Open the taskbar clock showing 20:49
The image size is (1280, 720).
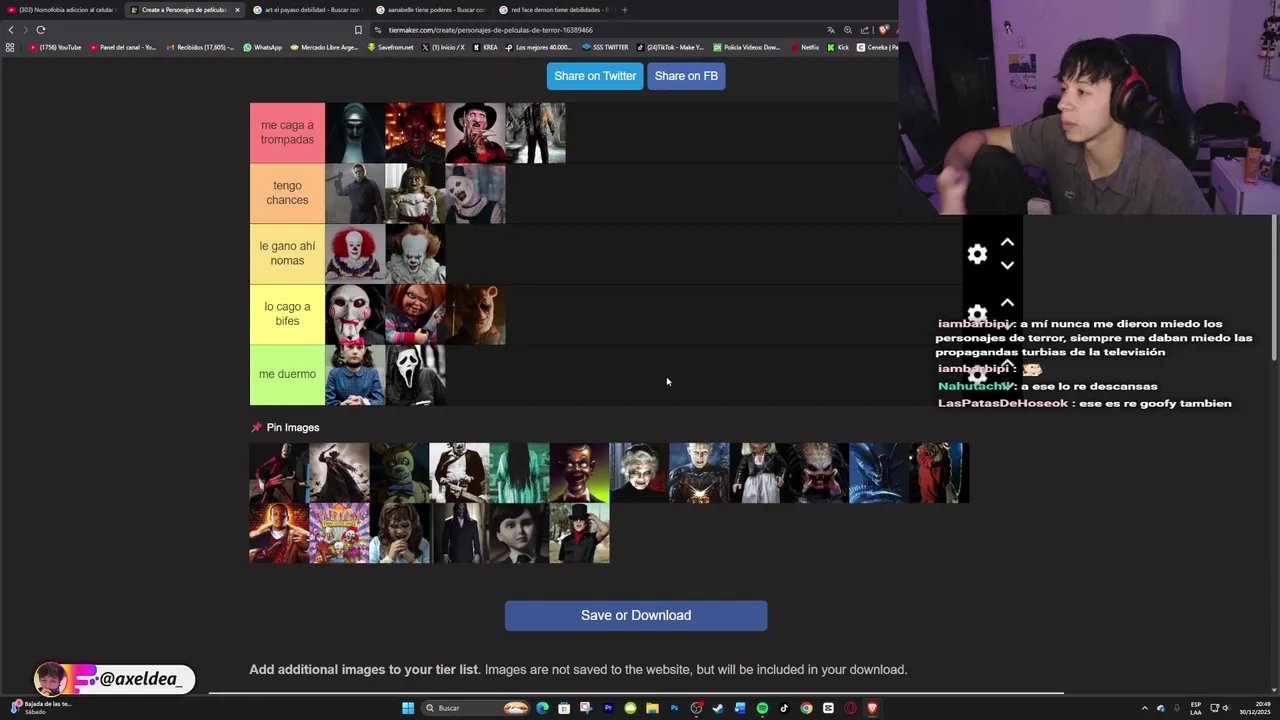point(1254,708)
